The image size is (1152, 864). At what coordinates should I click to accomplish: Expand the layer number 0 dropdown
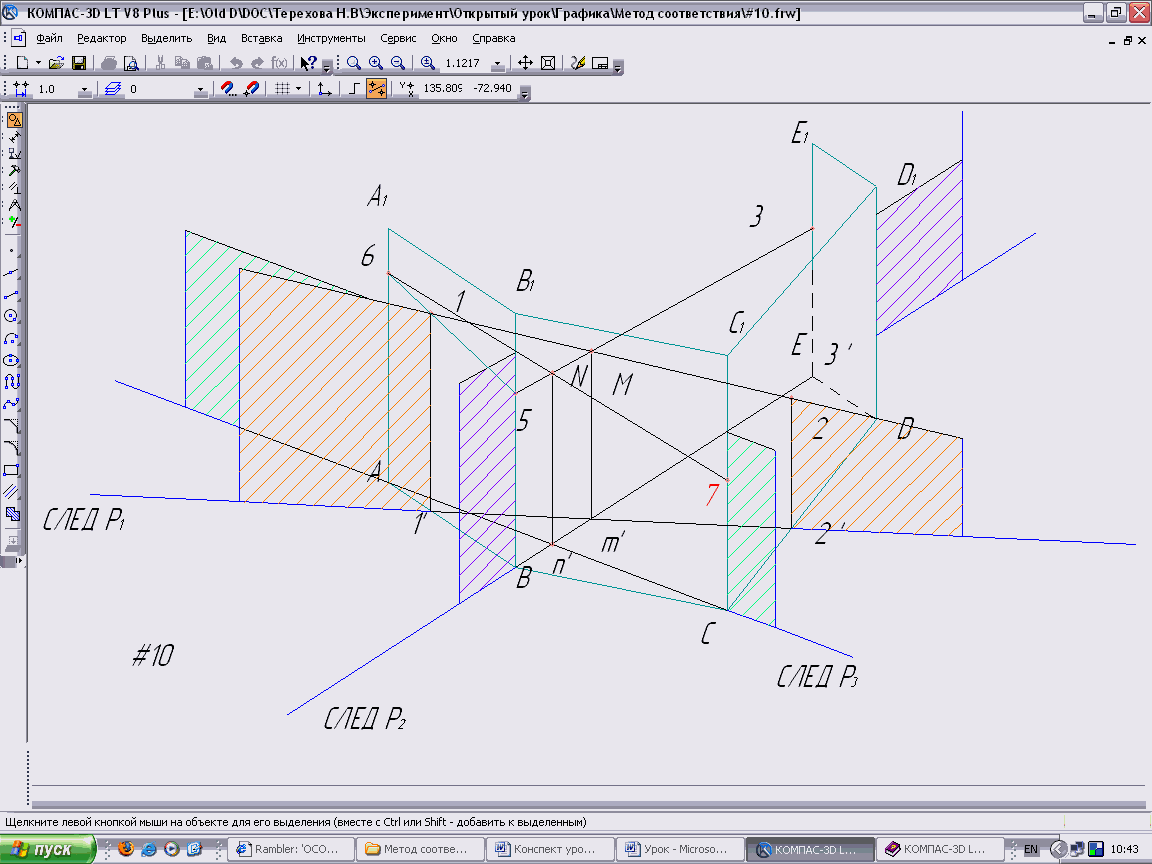point(201,90)
